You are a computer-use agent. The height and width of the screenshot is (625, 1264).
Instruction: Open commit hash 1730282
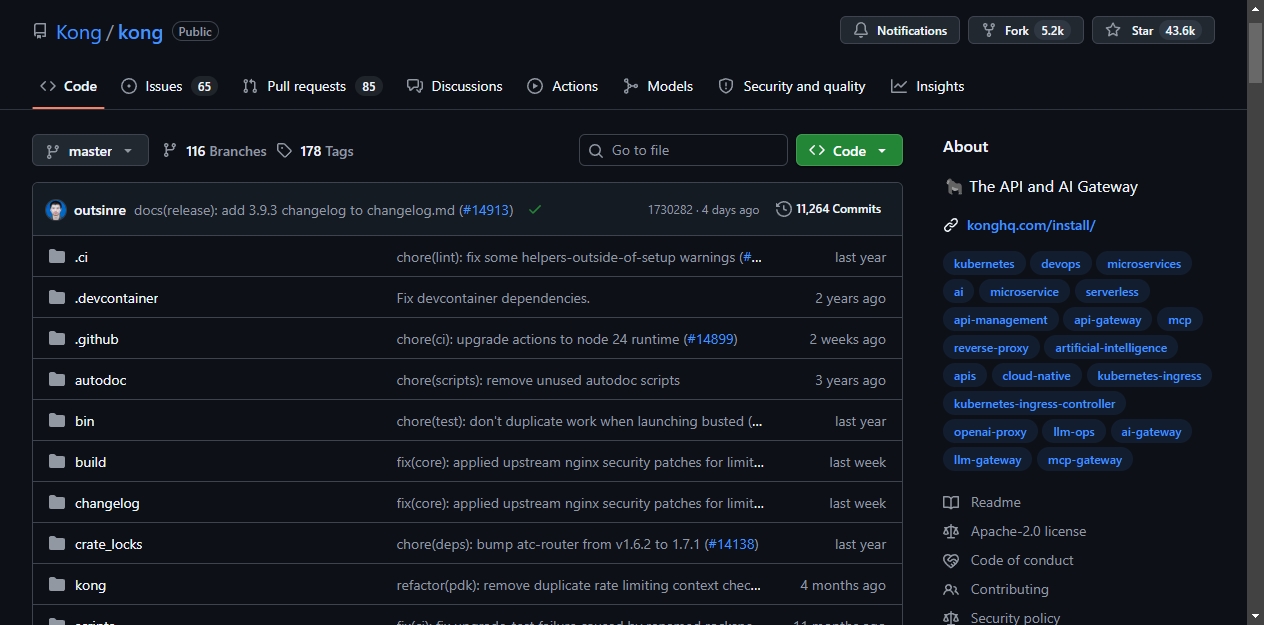[670, 210]
